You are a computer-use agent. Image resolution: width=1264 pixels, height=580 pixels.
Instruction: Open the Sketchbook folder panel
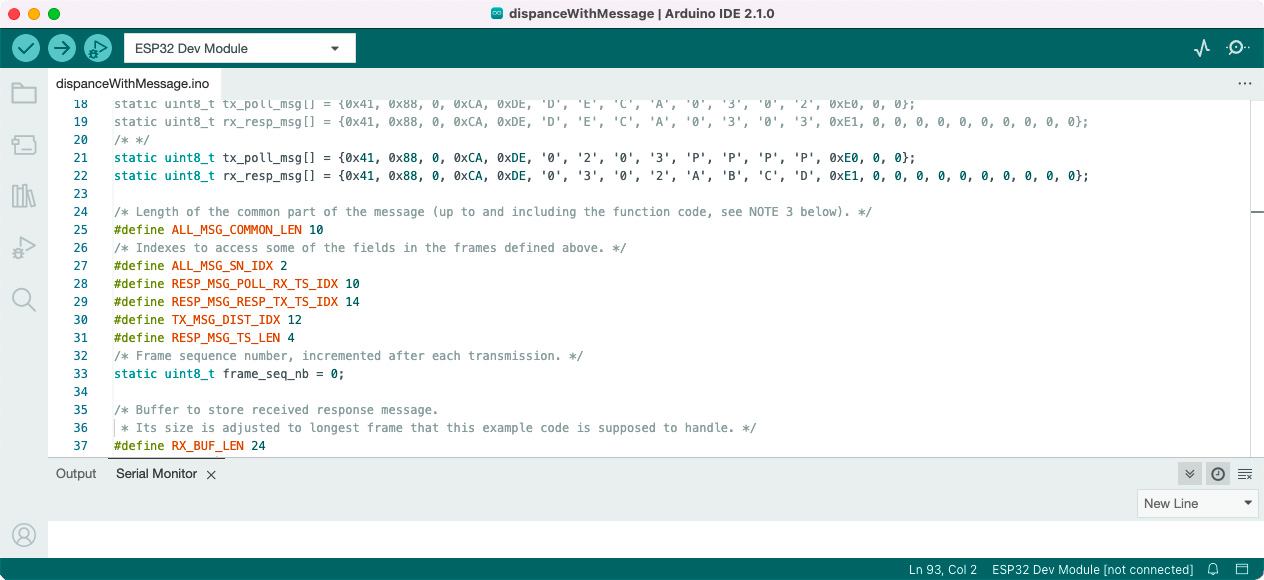pyautogui.click(x=24, y=94)
